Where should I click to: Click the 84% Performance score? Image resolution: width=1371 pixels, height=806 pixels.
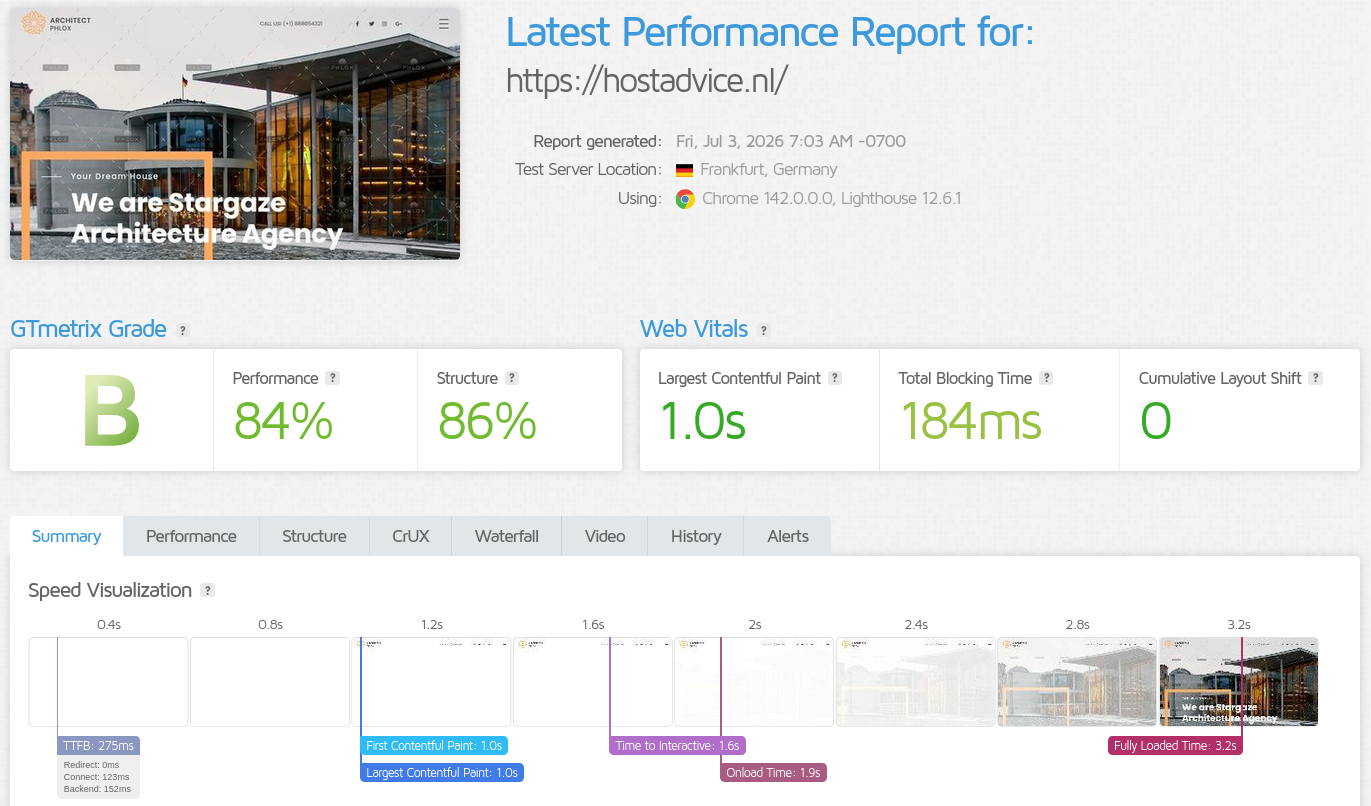[x=283, y=421]
